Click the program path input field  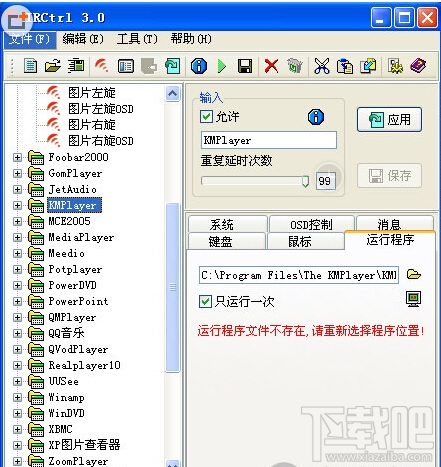(299, 275)
